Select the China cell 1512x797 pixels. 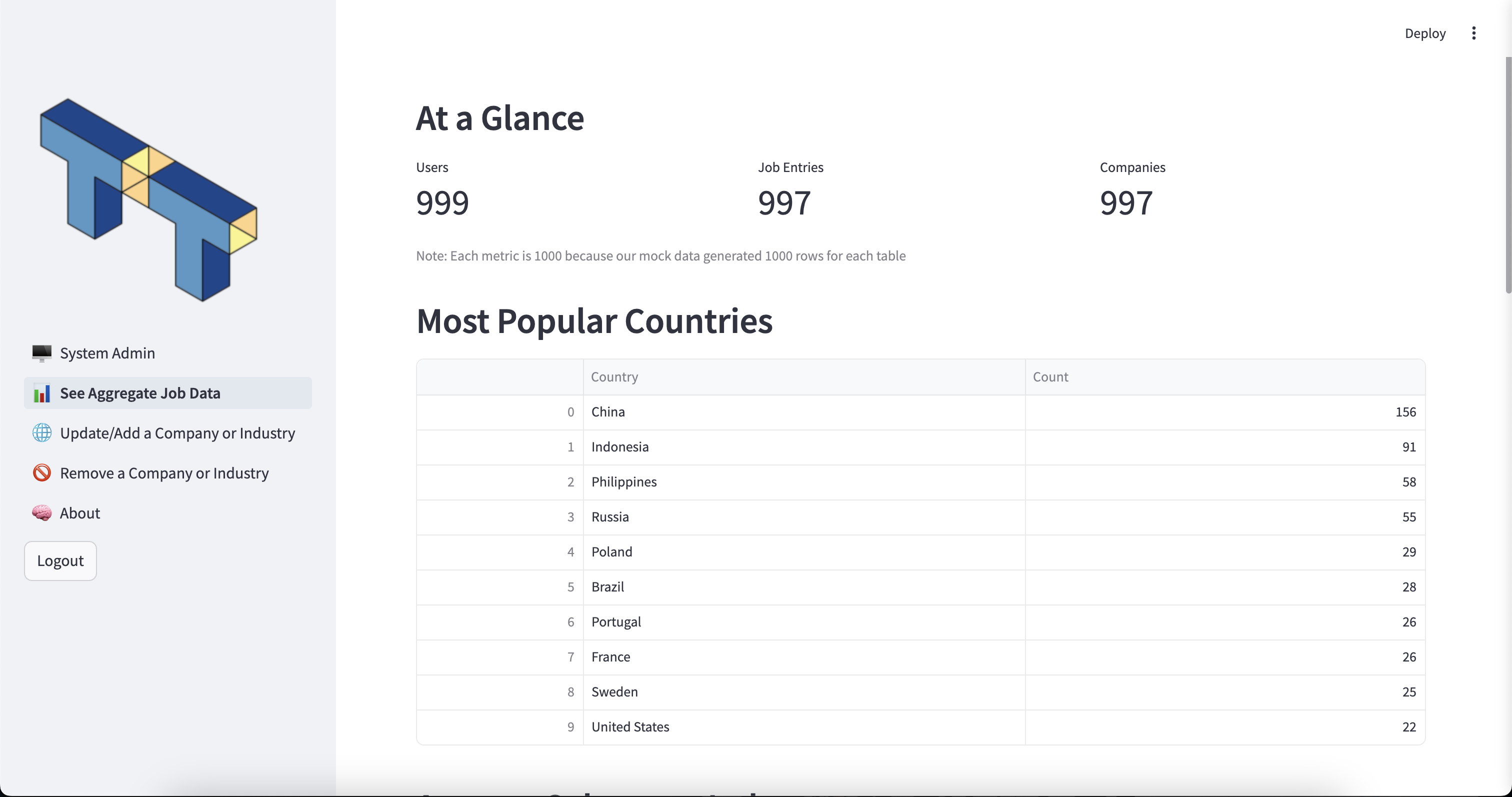804,412
